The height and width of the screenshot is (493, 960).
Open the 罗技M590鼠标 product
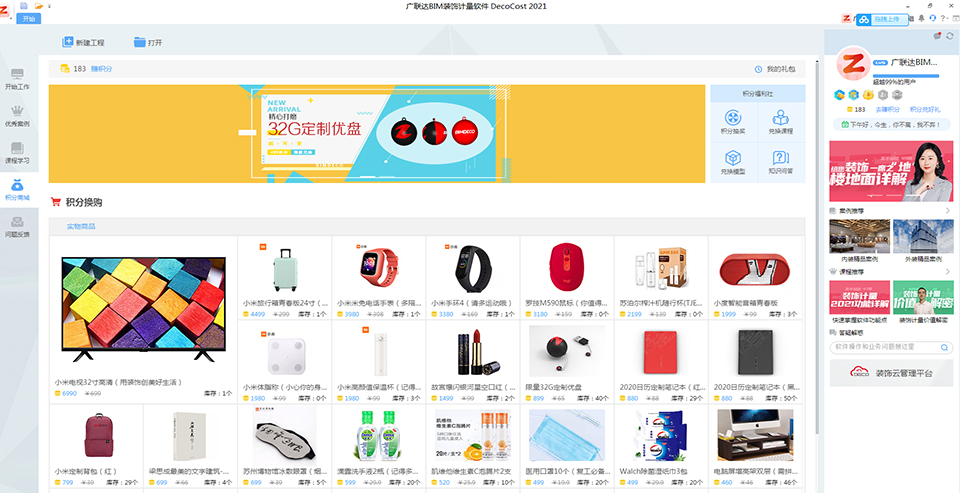(x=568, y=277)
